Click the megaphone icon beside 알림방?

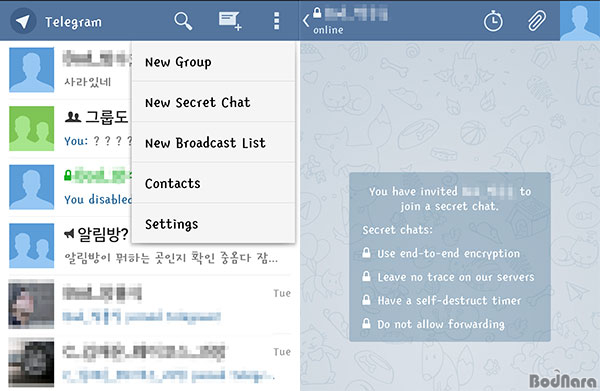pyautogui.click(x=69, y=233)
